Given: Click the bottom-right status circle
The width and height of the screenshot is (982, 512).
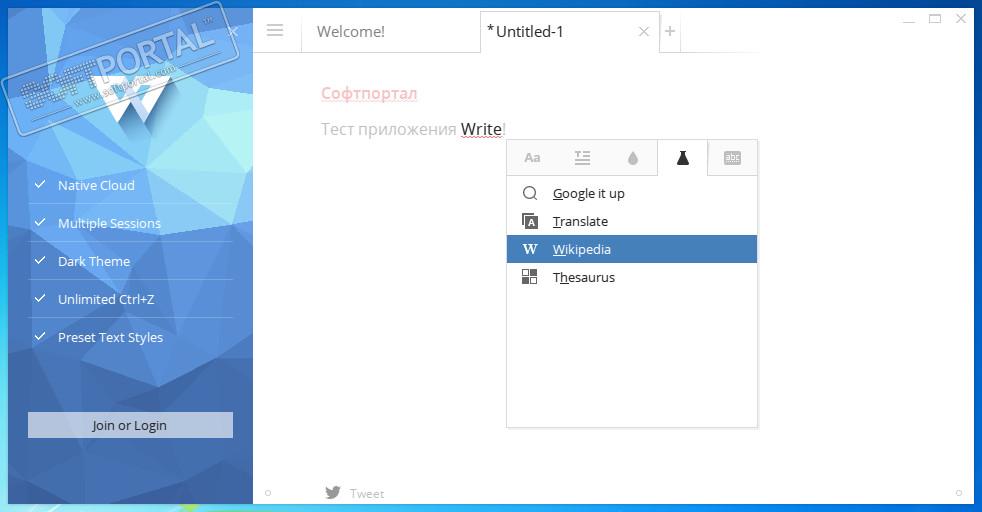Looking at the screenshot, I should click(x=959, y=493).
